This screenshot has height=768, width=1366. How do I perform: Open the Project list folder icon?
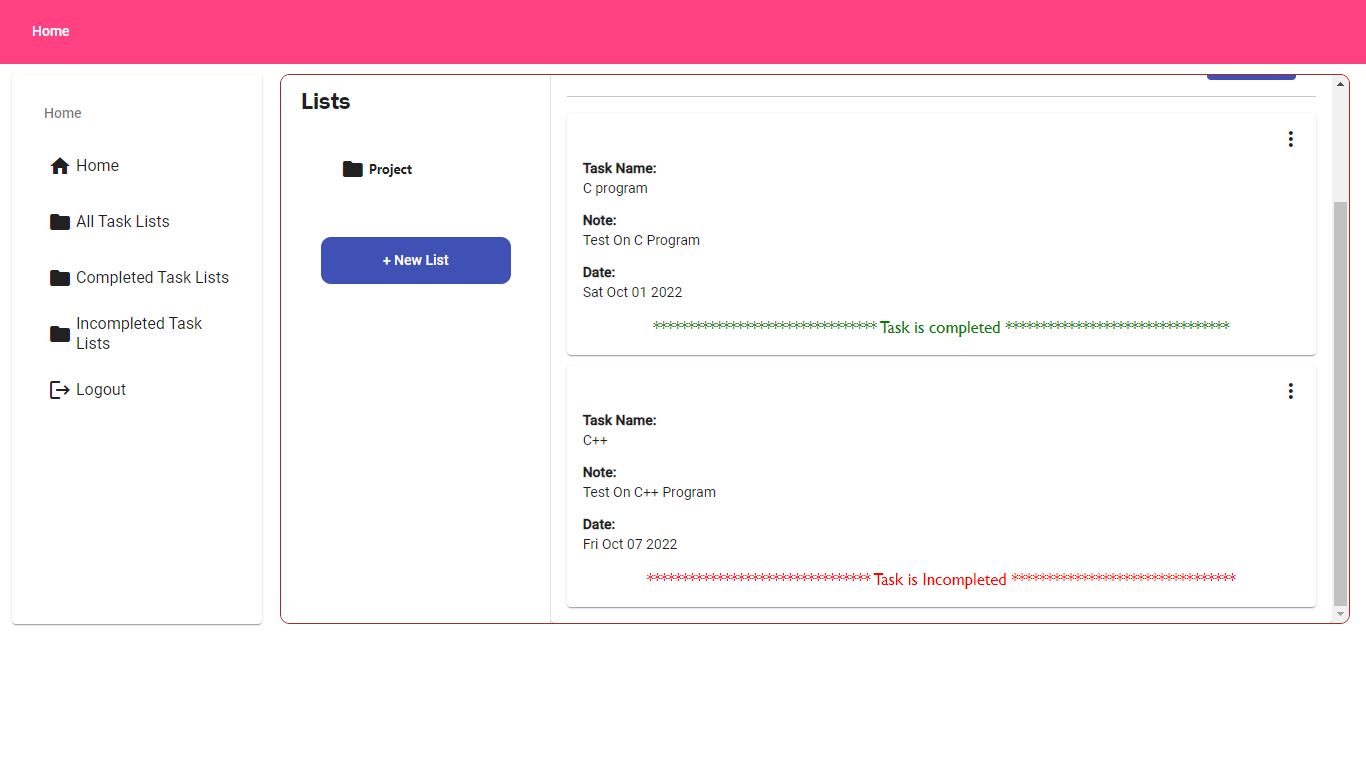(x=352, y=169)
